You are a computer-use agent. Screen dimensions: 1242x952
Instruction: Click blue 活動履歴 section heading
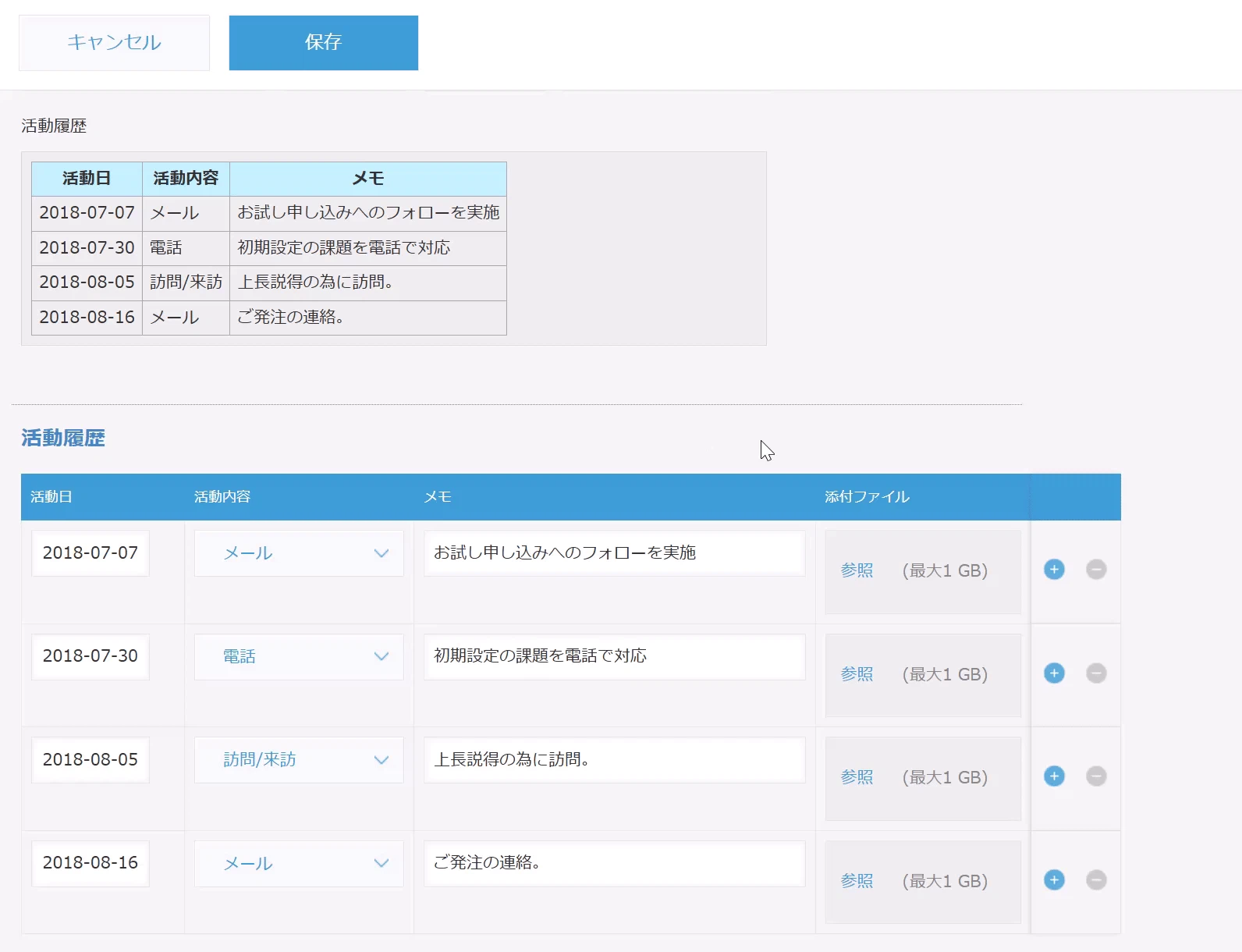click(x=63, y=439)
